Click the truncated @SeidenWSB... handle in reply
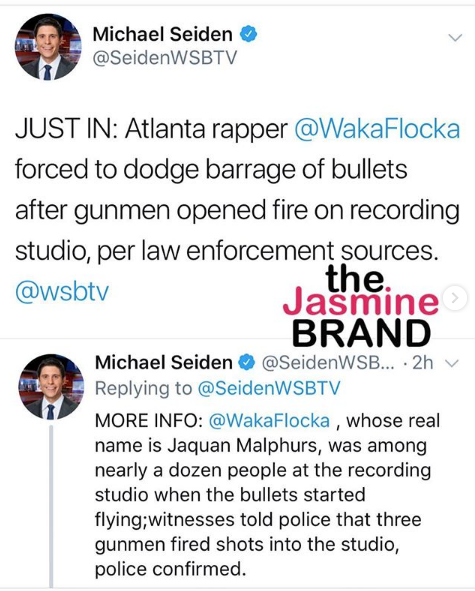475x591 pixels. click(328, 363)
